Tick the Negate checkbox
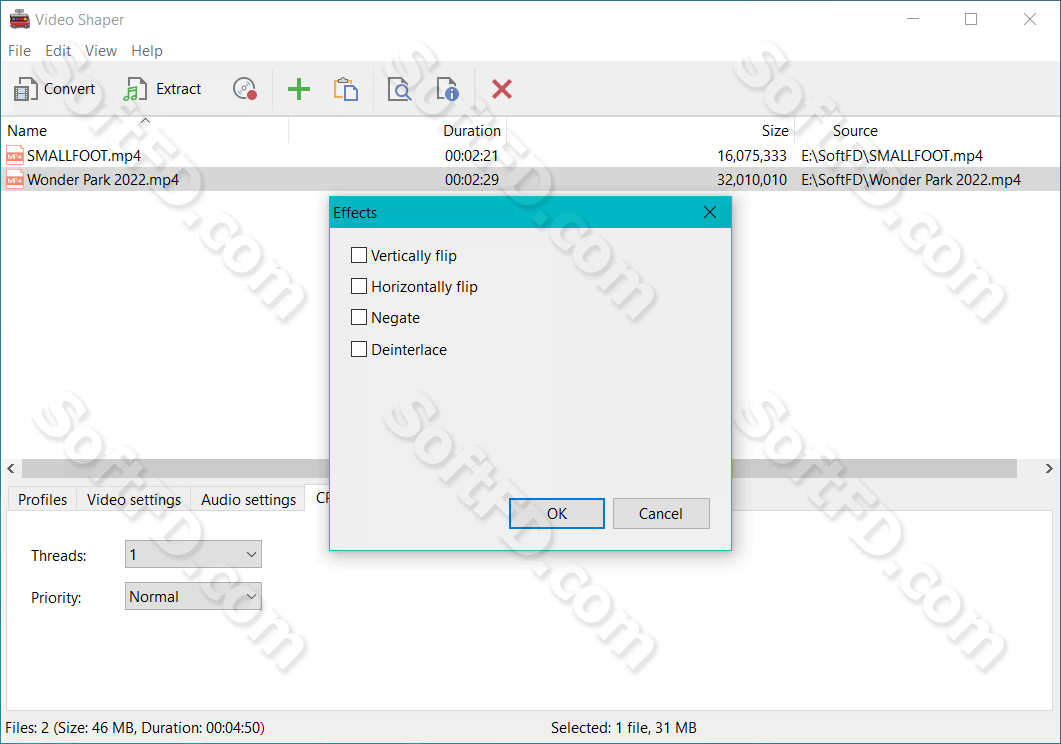The image size is (1061, 744). (359, 317)
